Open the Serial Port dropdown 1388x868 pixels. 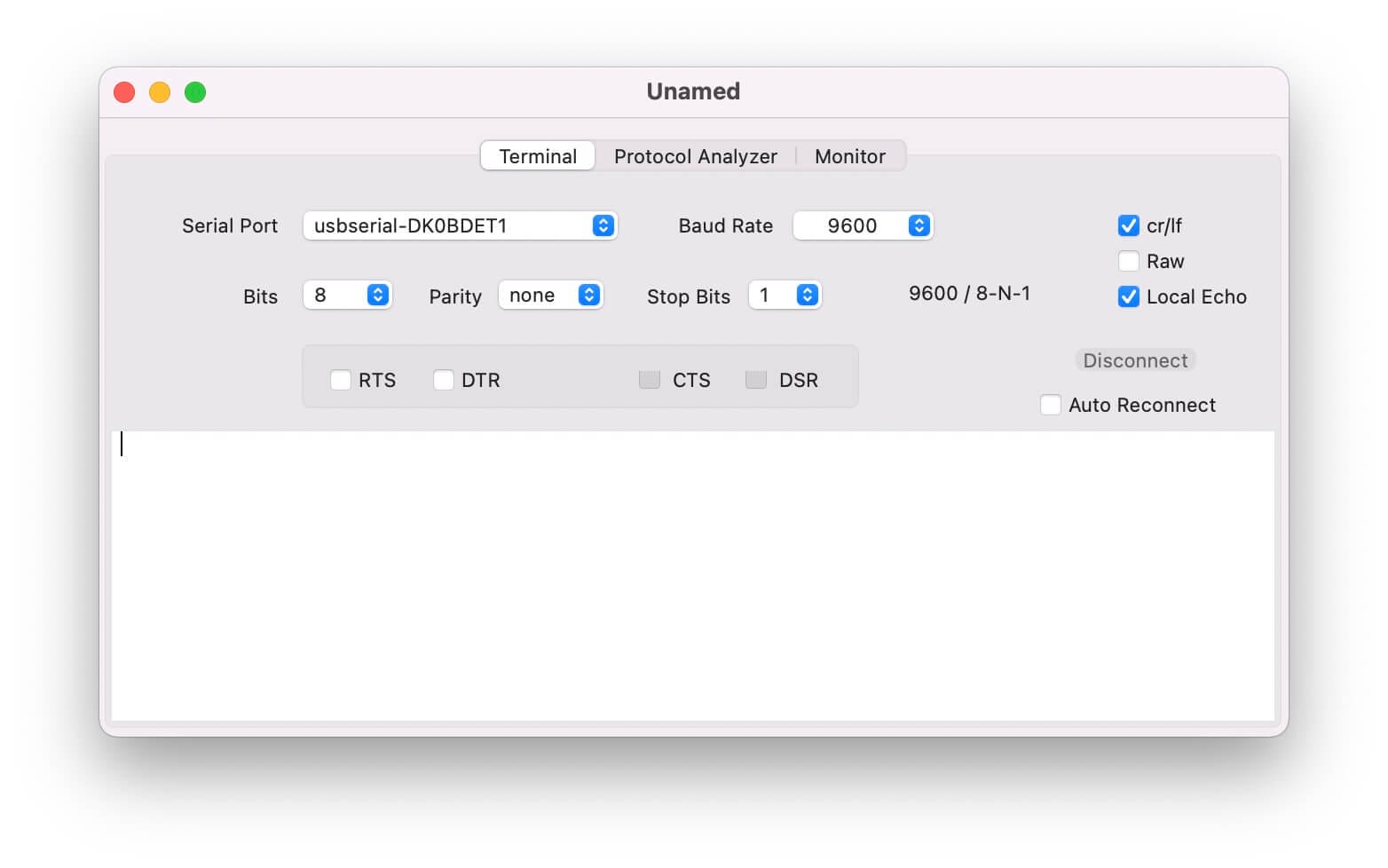(461, 225)
